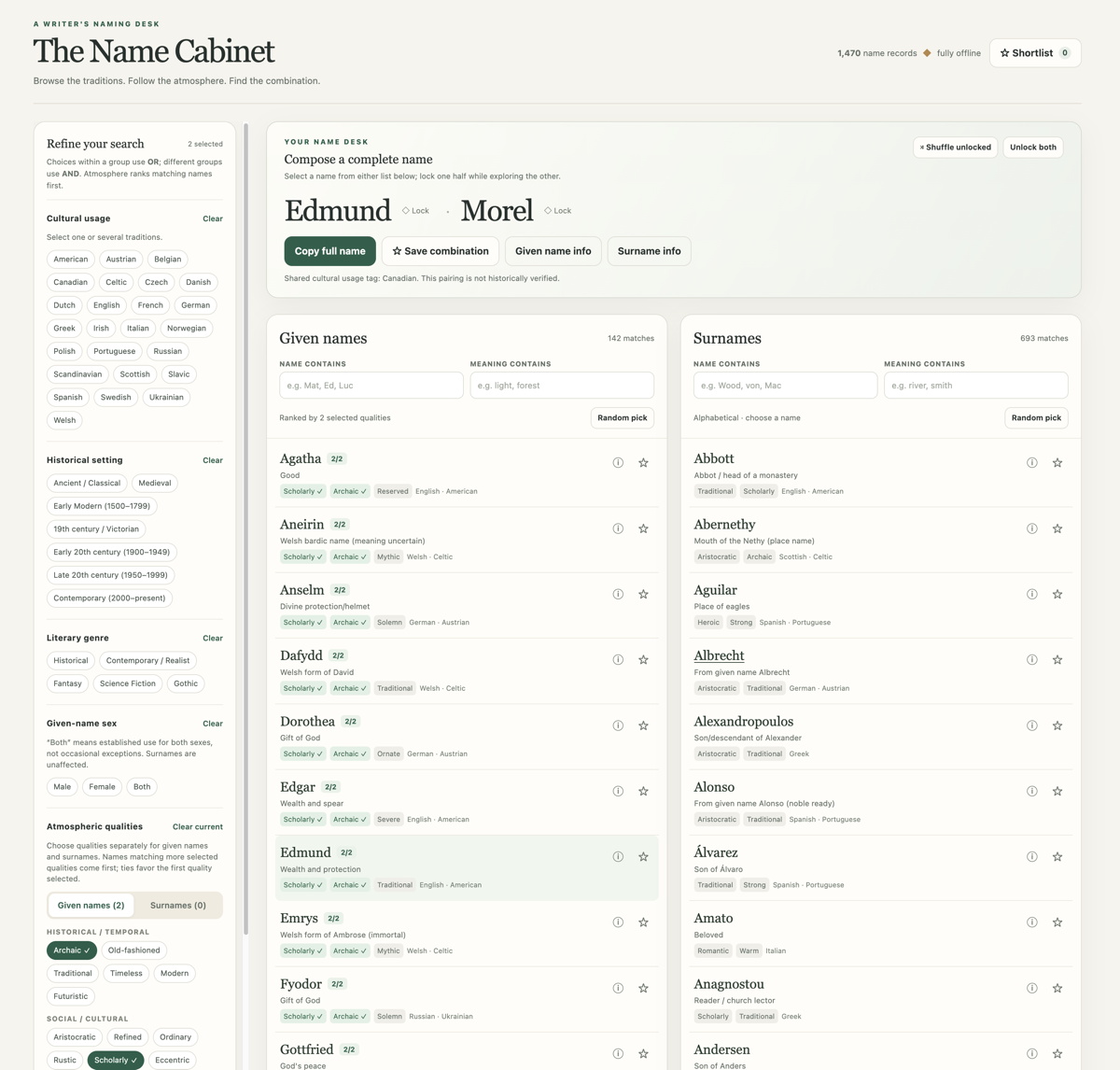Lock the given name Edmund

[x=416, y=211]
